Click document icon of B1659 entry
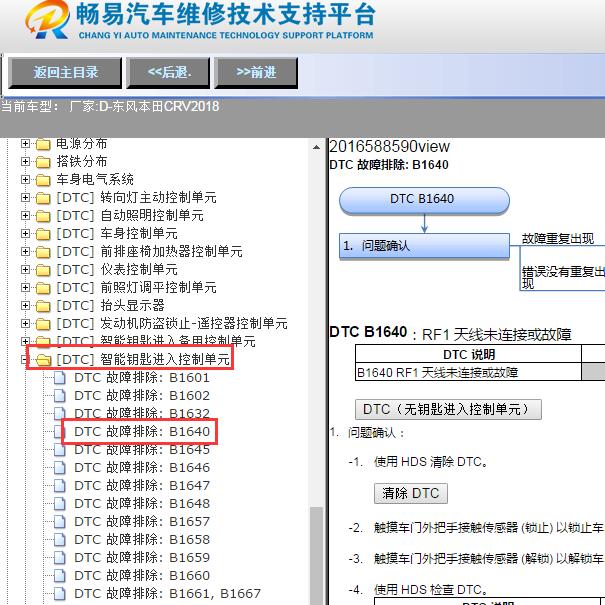The width and height of the screenshot is (605, 605). point(59,558)
